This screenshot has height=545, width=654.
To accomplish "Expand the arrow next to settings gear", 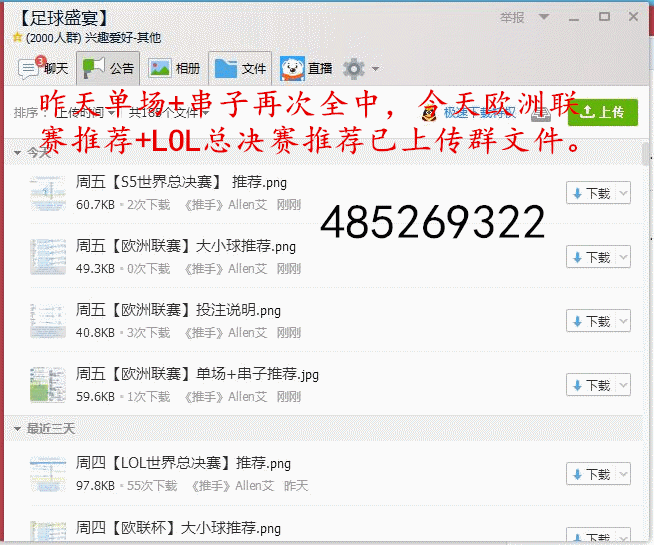I will tap(375, 69).
